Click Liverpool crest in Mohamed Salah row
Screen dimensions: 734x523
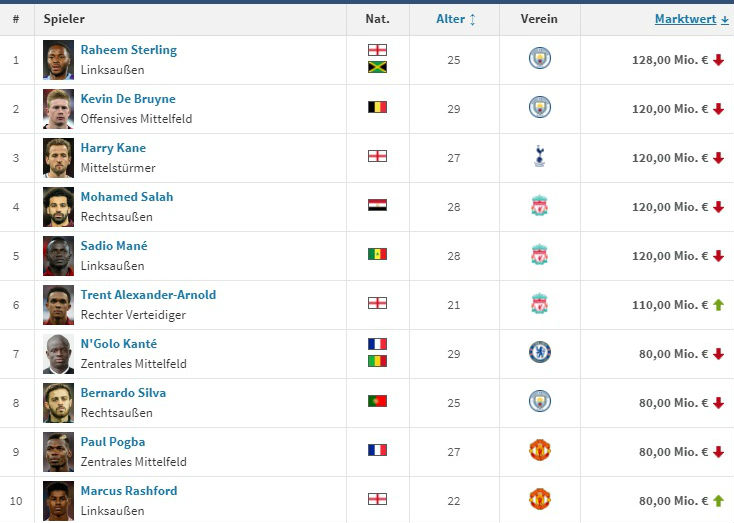539,206
